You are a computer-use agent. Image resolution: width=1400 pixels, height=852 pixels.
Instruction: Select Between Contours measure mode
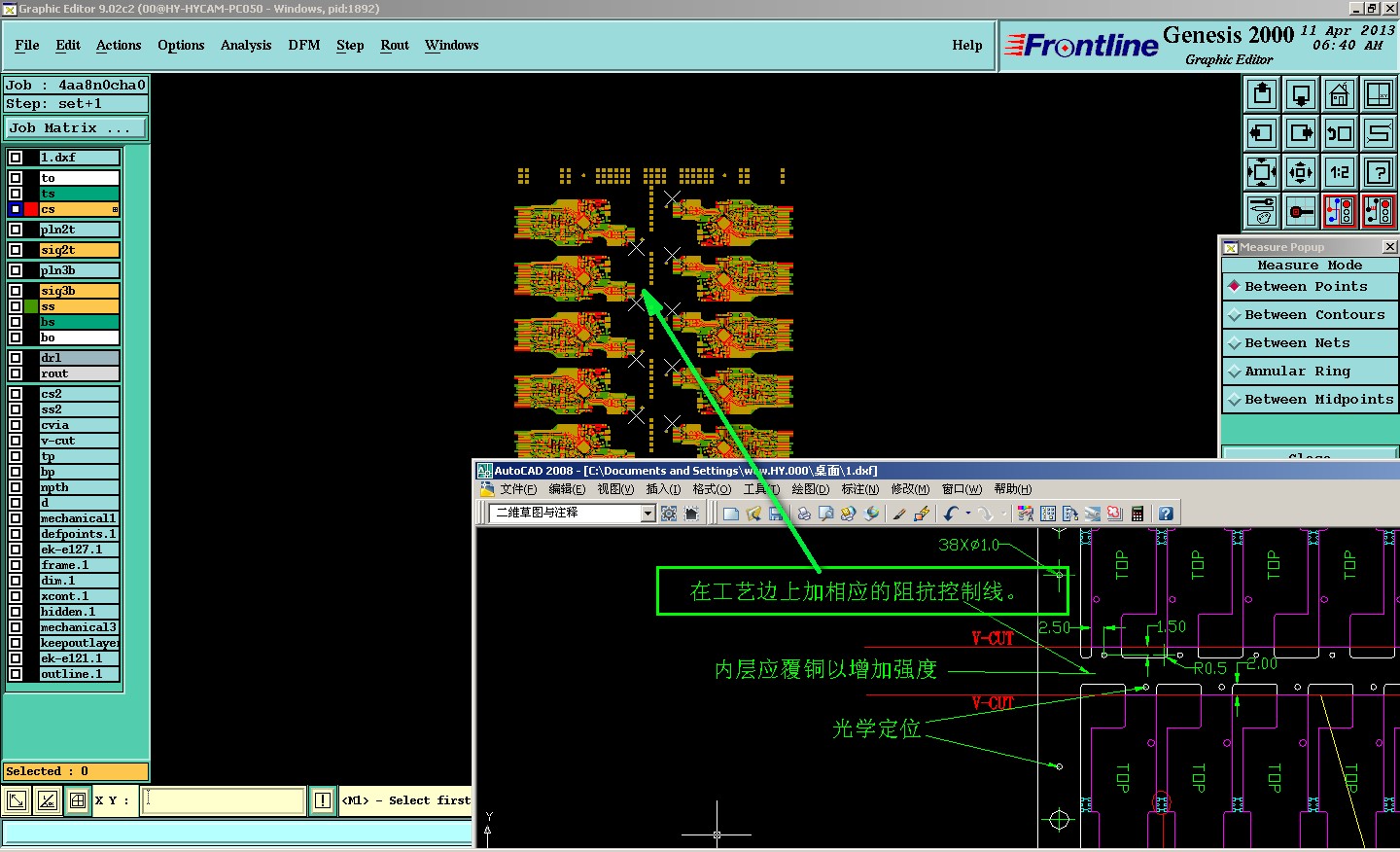1310,315
